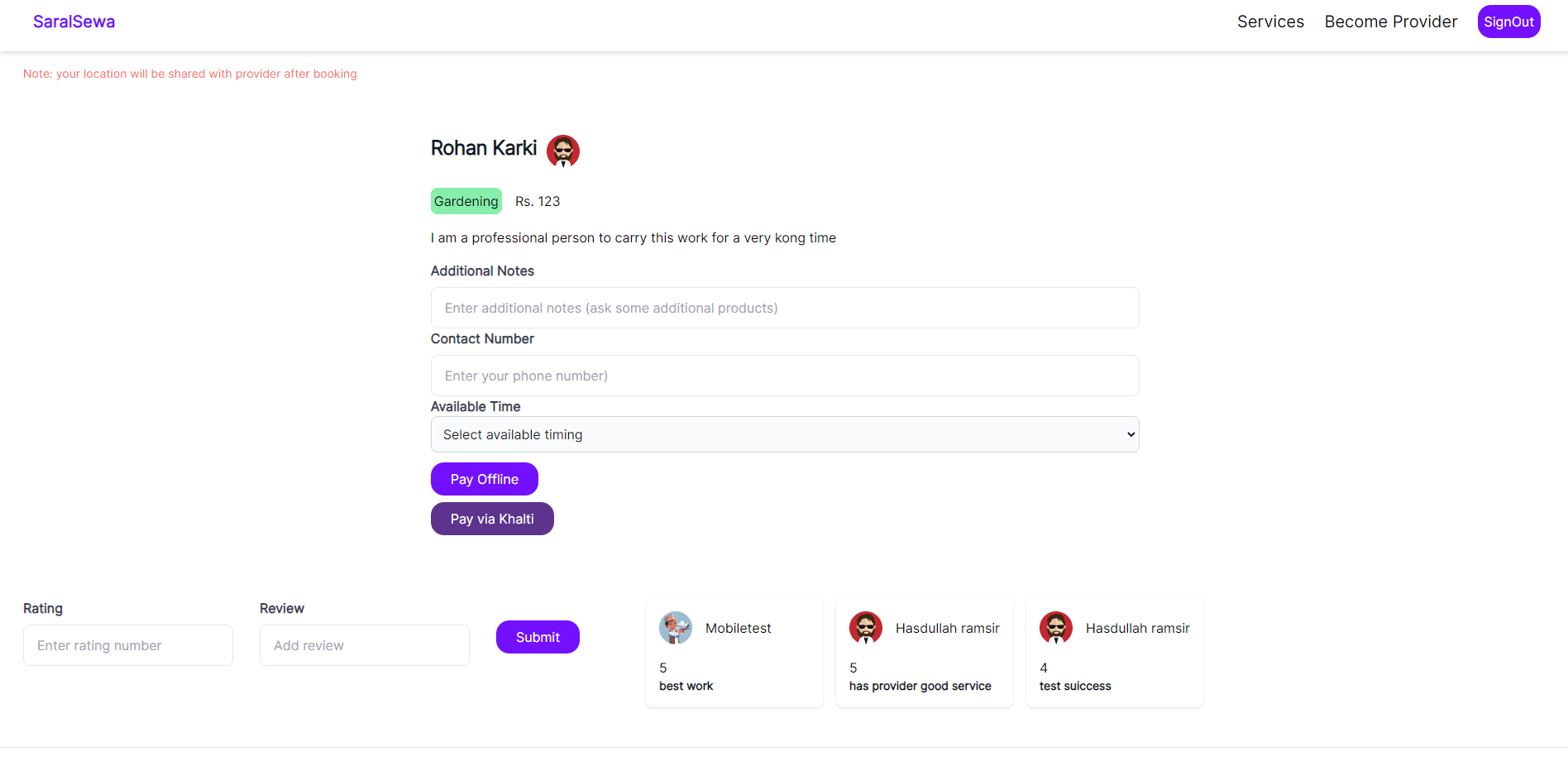
Task: Click the Gardening category tag
Action: 466,201
